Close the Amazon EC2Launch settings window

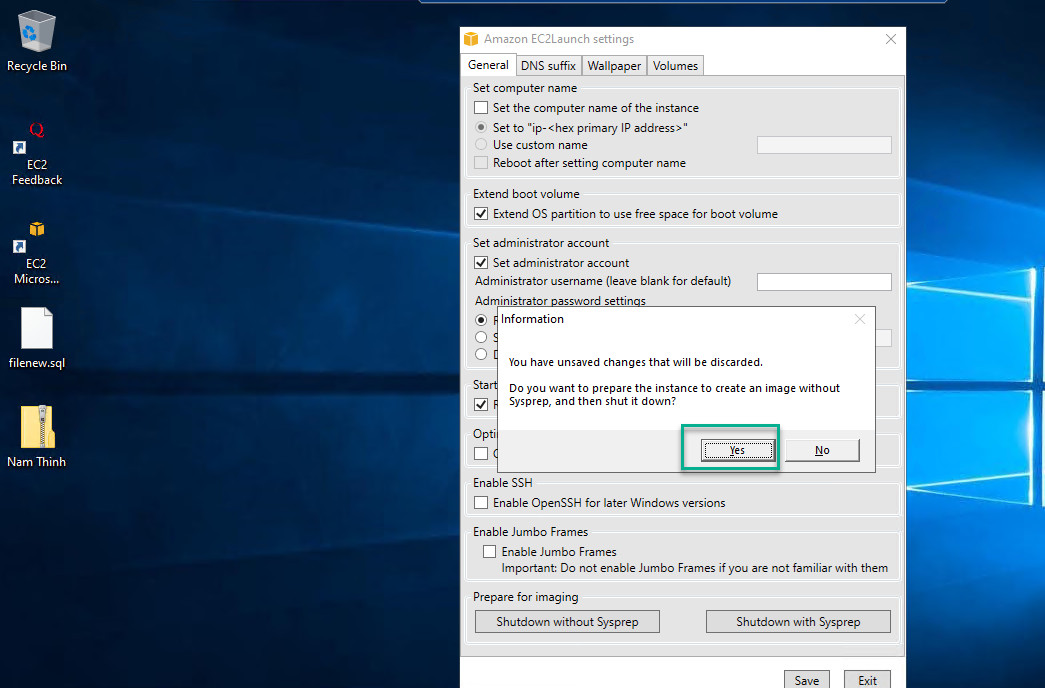tap(890, 39)
